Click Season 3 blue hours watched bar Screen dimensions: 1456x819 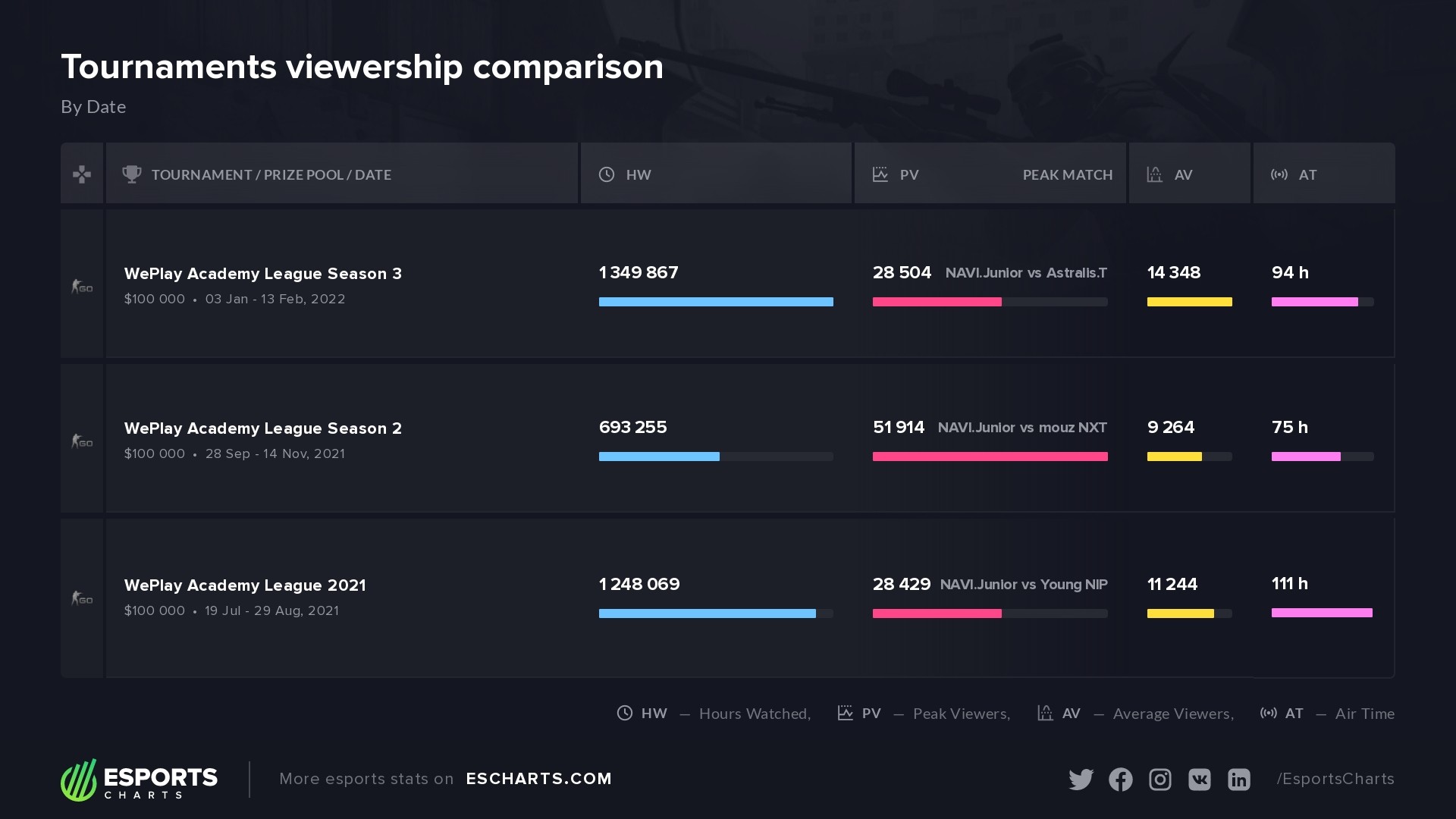coord(715,302)
